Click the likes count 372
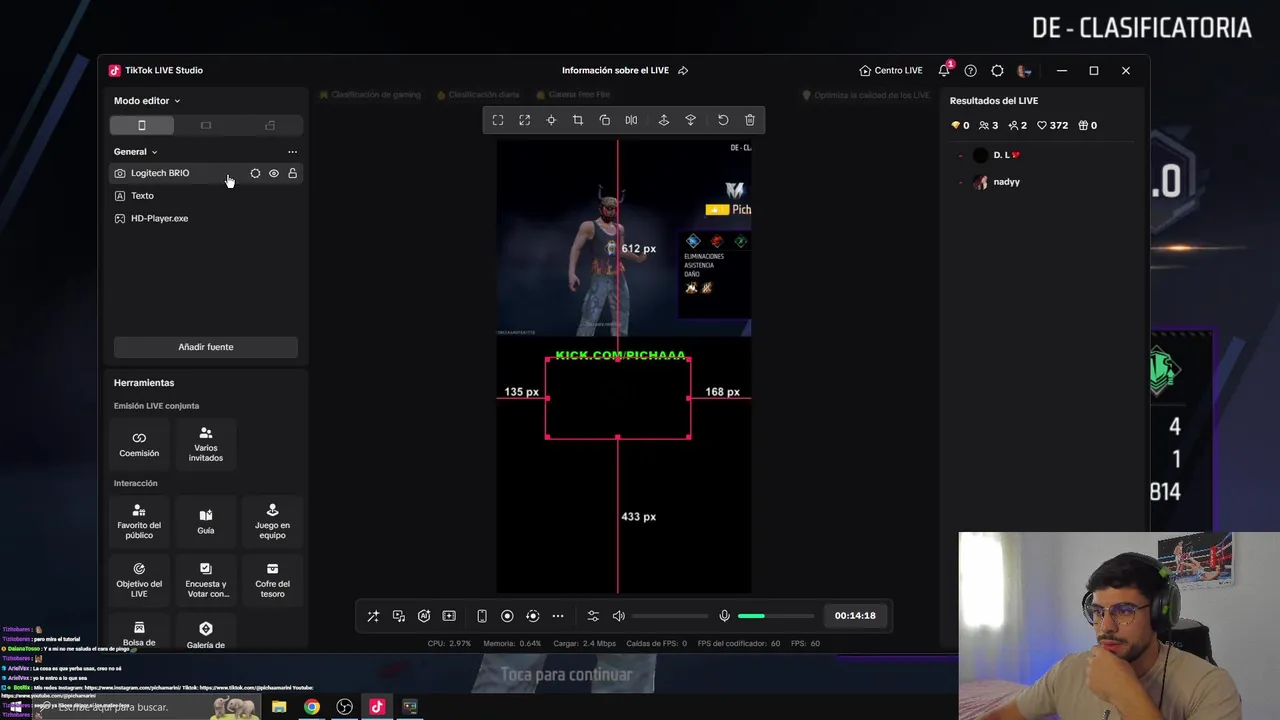 point(1052,125)
